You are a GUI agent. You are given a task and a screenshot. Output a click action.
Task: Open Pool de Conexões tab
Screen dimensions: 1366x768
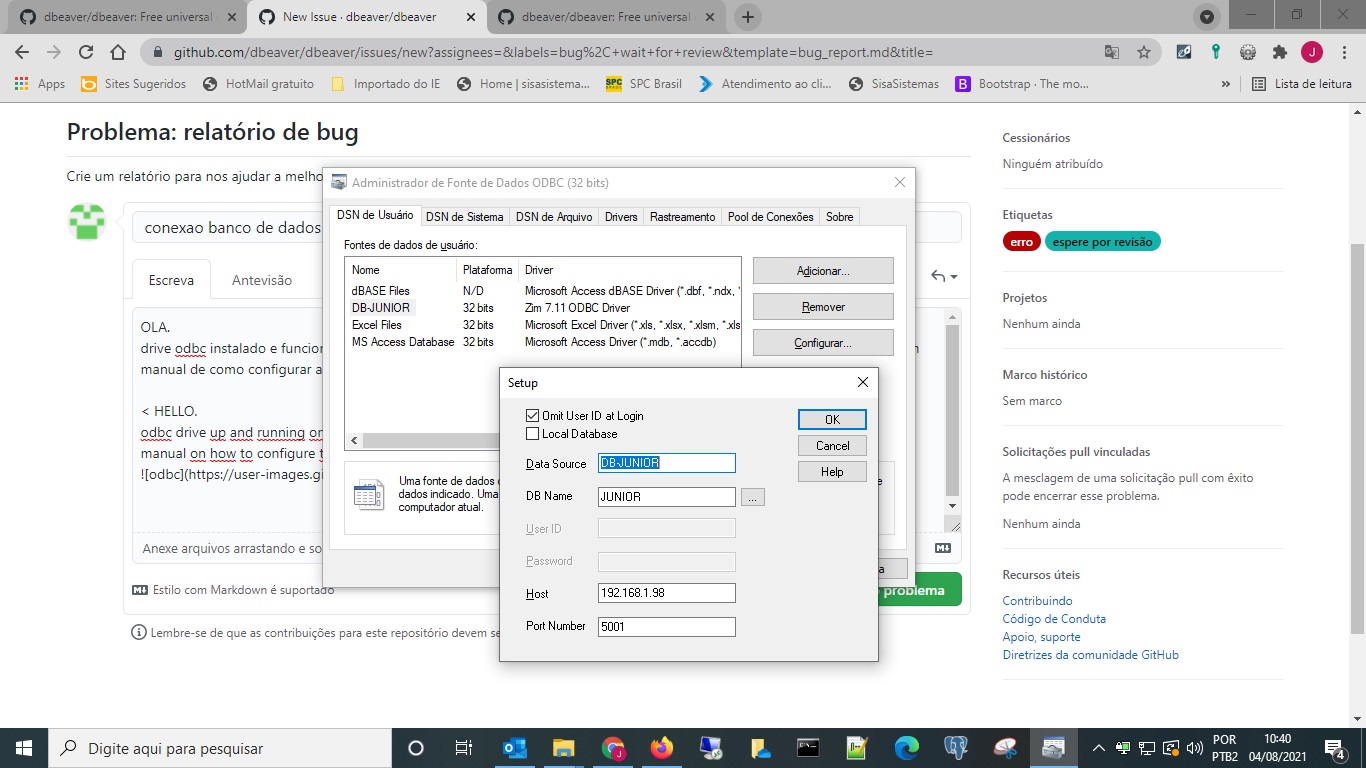coord(770,216)
